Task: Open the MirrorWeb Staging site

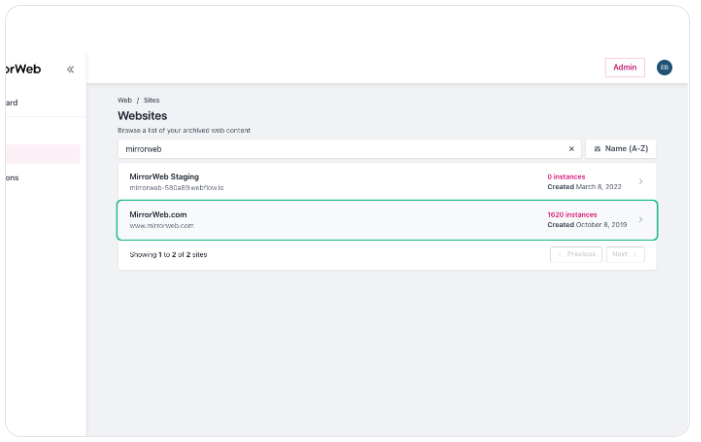Action: point(387,181)
